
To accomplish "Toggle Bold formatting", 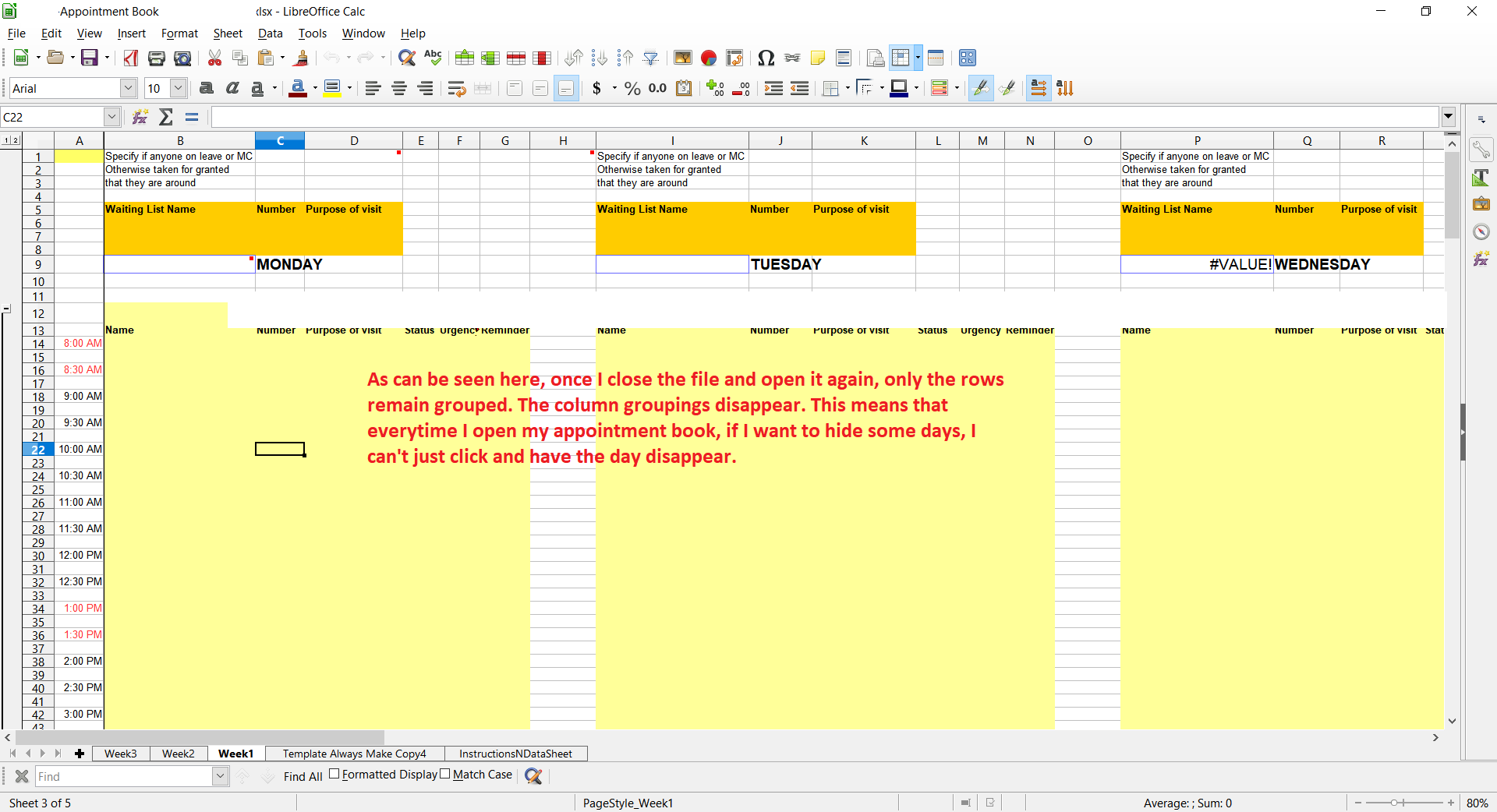I will [207, 88].
